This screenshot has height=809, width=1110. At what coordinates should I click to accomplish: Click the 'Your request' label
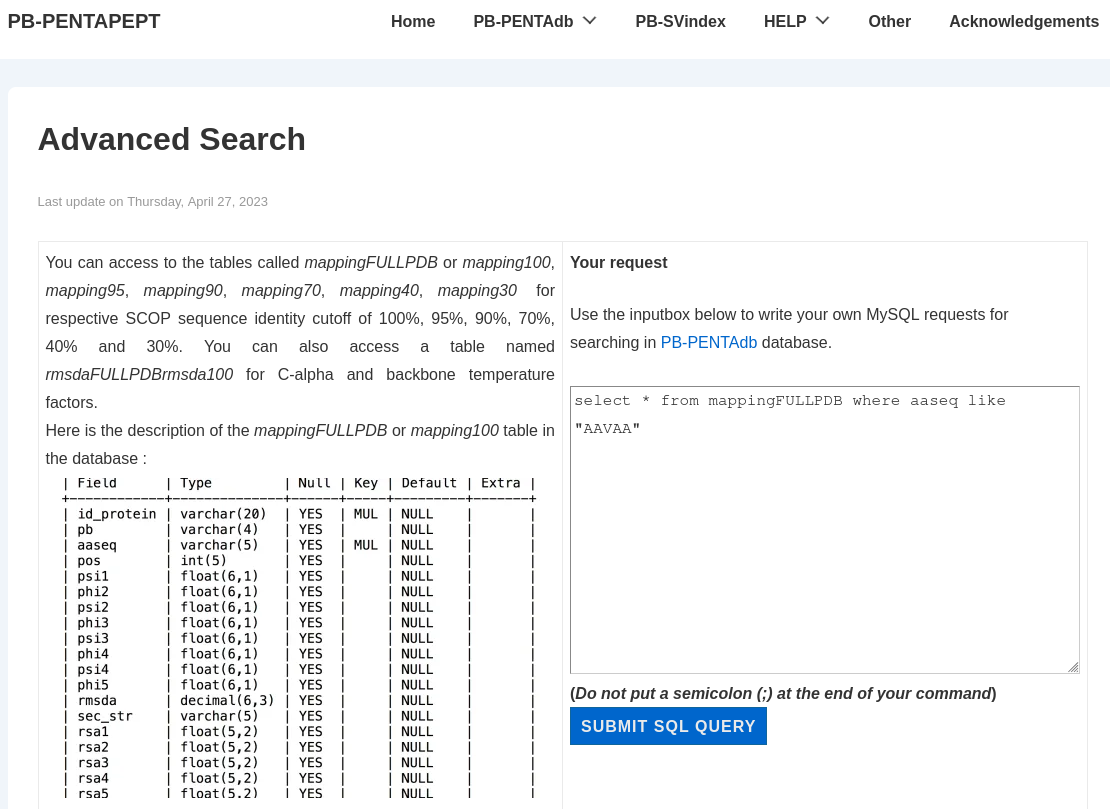point(618,263)
